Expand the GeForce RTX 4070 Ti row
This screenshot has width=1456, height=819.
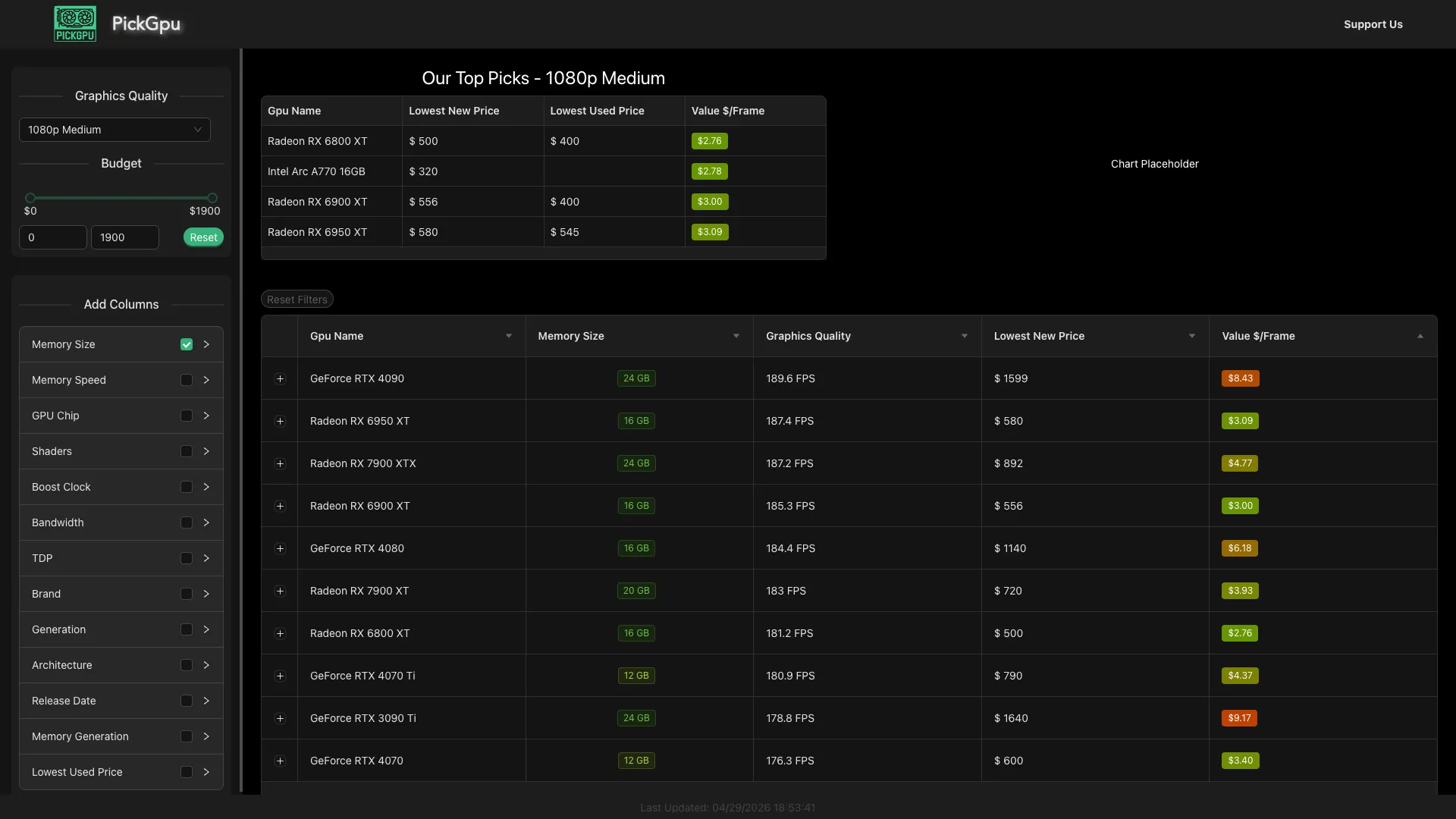[280, 676]
